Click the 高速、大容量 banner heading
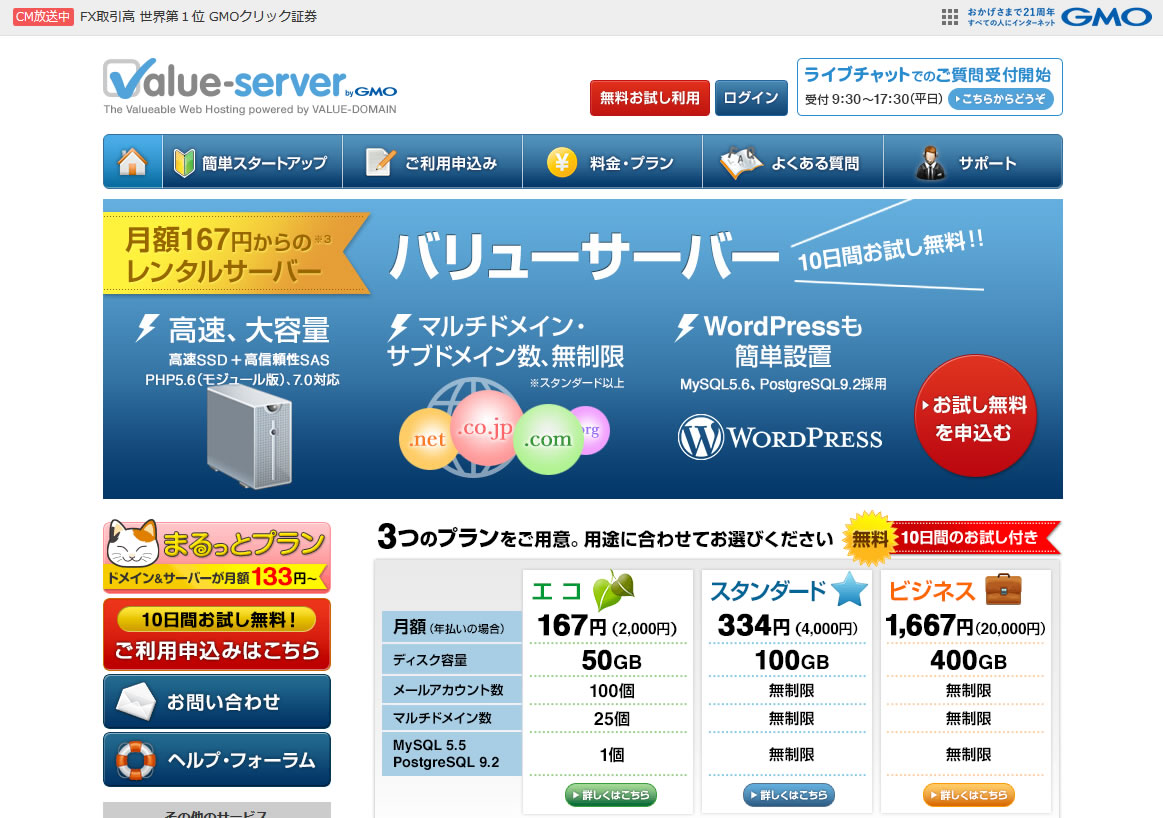The image size is (1163, 818). point(249,330)
